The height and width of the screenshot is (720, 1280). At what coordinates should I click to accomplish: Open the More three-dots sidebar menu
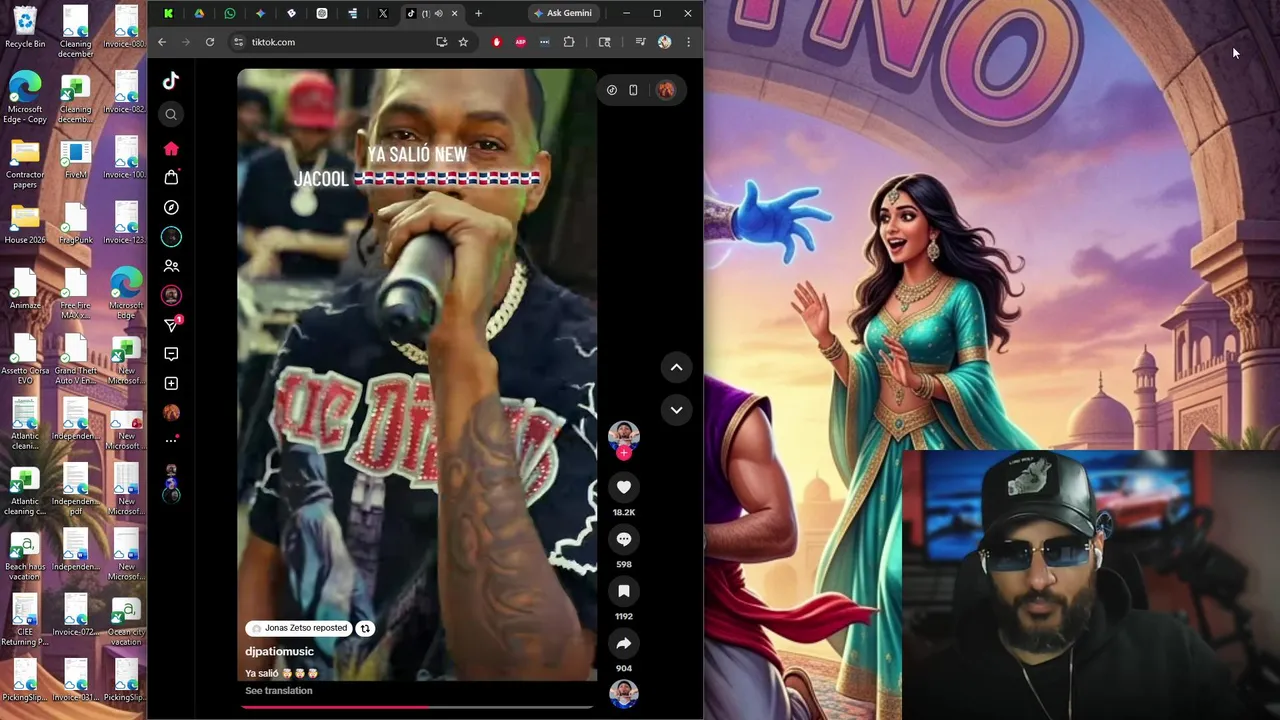171,440
